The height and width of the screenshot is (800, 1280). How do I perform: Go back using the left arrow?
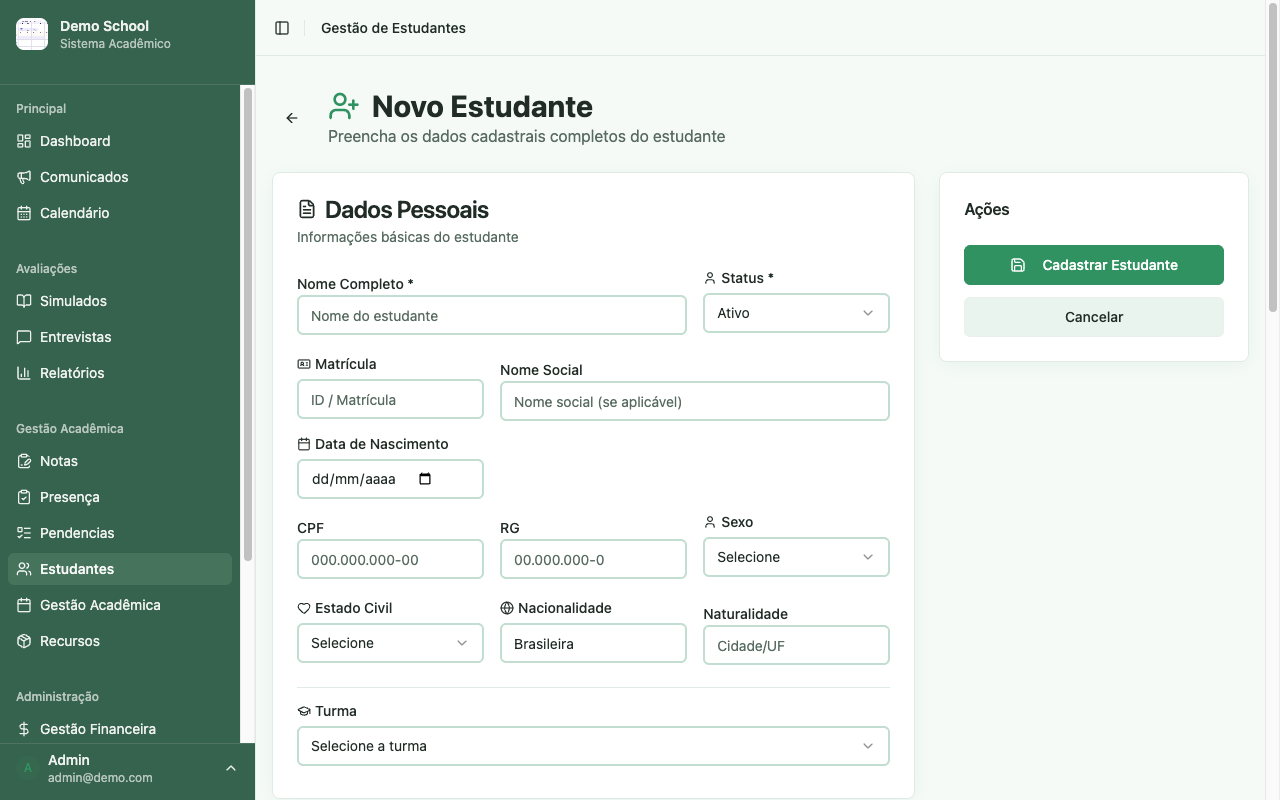click(292, 118)
